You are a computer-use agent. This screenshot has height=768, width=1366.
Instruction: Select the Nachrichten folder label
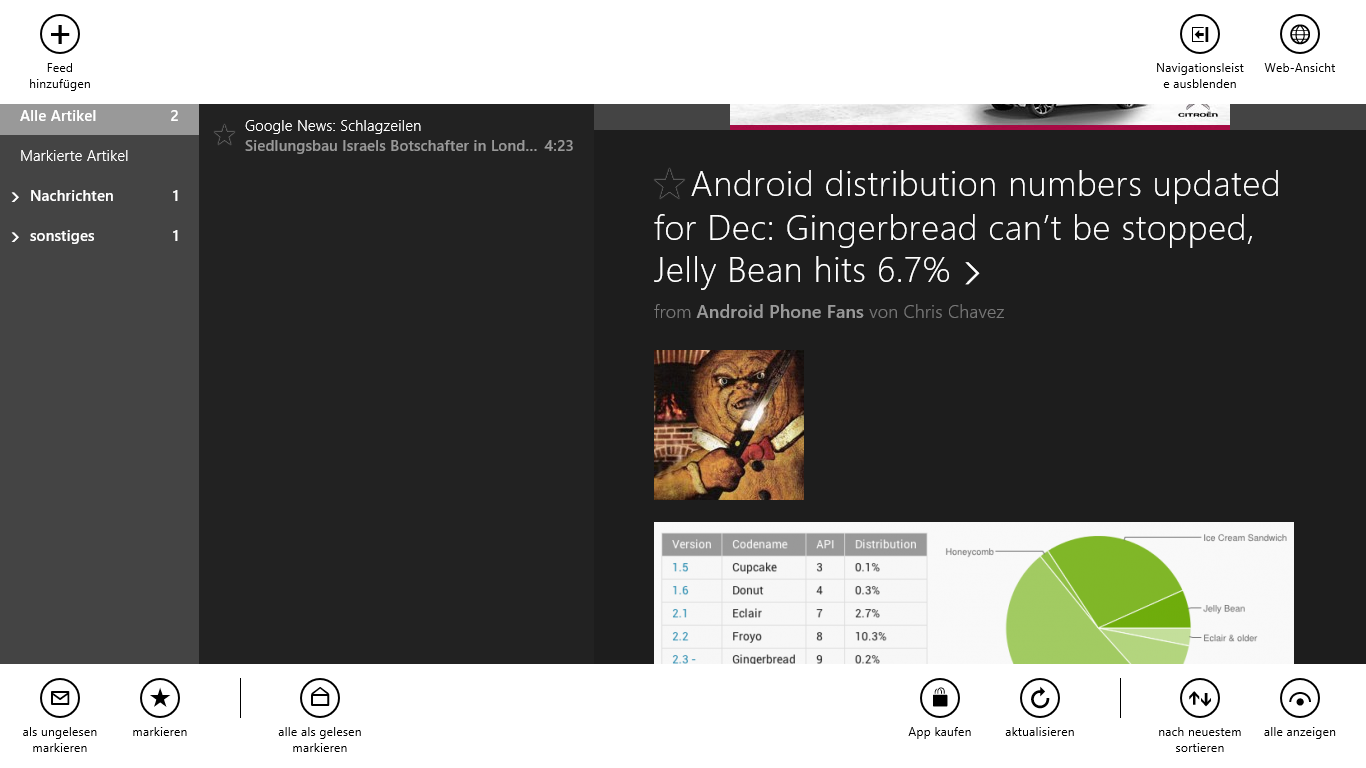[72, 196]
